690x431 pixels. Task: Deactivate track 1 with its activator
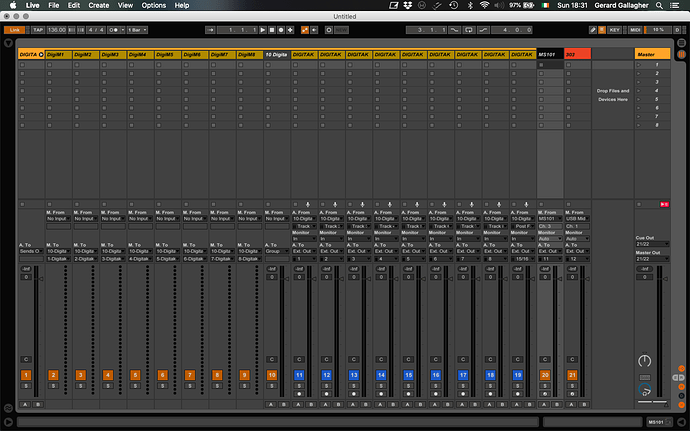(x=26, y=375)
